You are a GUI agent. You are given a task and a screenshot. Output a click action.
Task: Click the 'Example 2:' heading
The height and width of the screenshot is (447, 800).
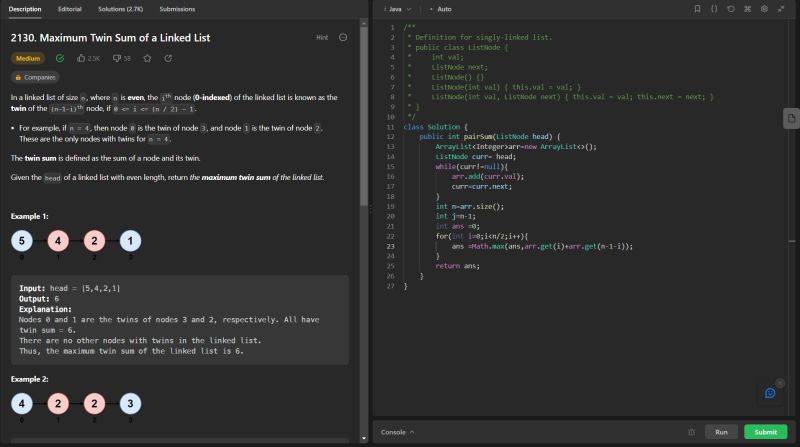tap(30, 379)
